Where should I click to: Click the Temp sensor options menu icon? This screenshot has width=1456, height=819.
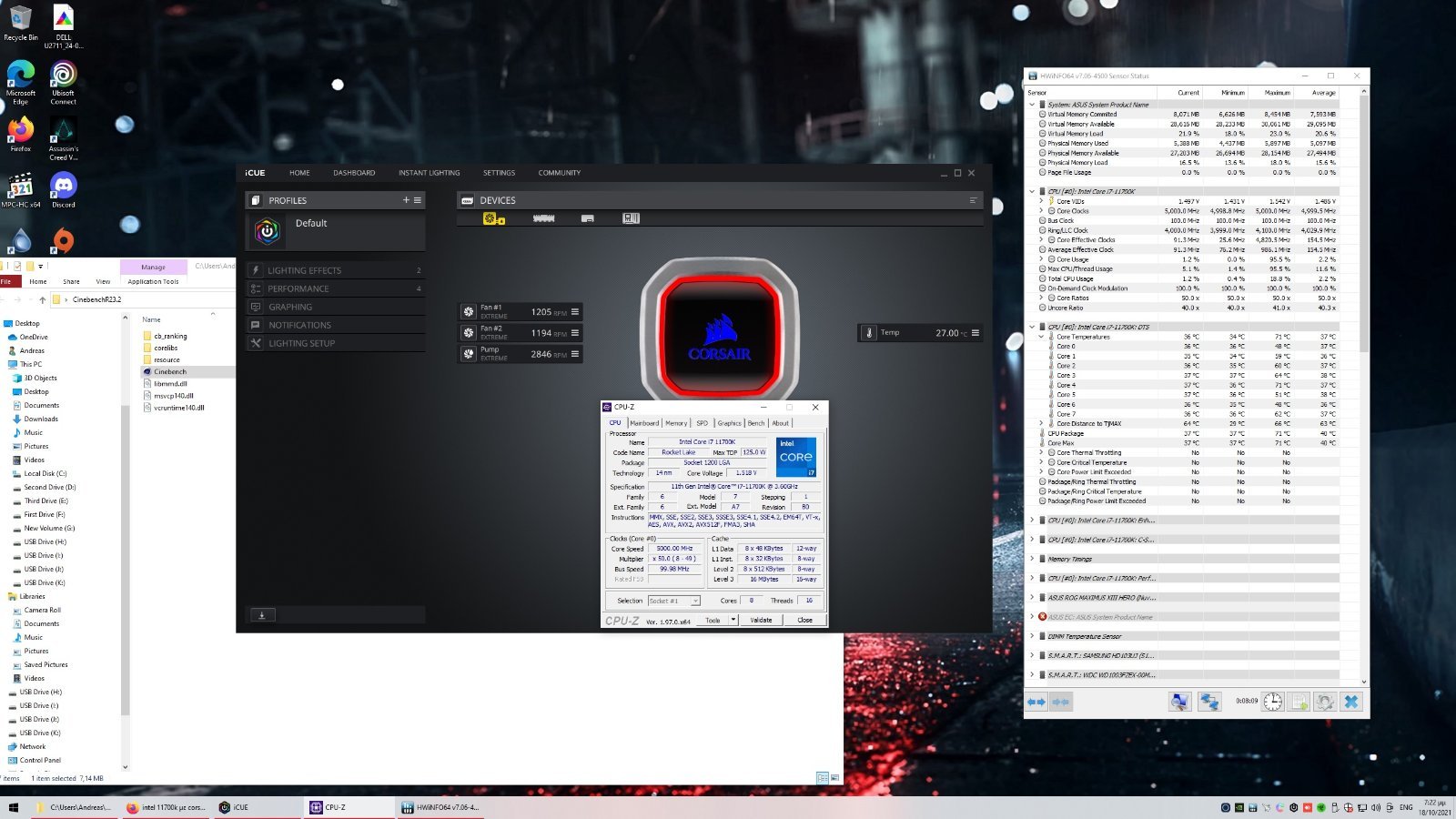tap(976, 333)
